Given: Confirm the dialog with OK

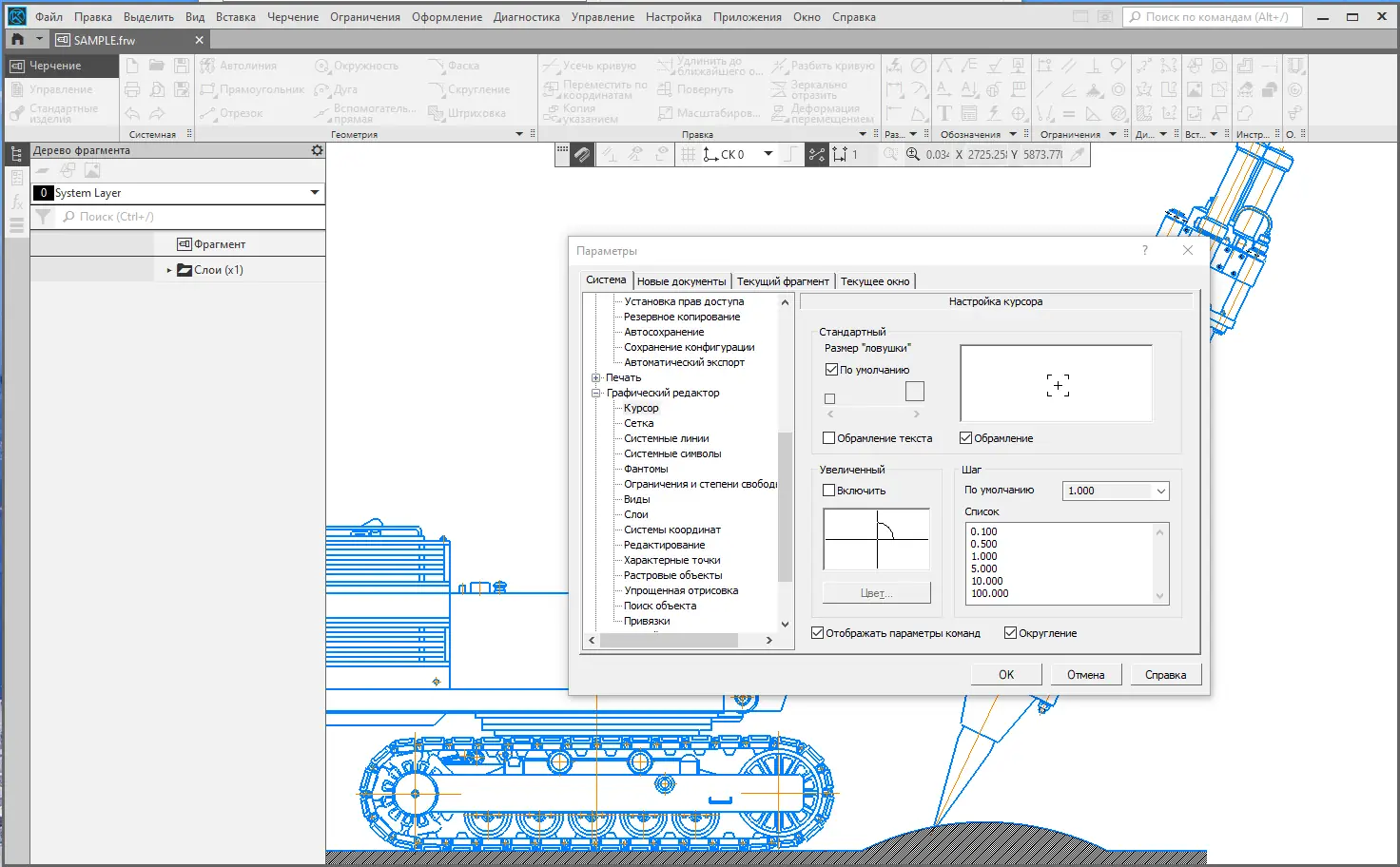Looking at the screenshot, I should coord(1006,675).
